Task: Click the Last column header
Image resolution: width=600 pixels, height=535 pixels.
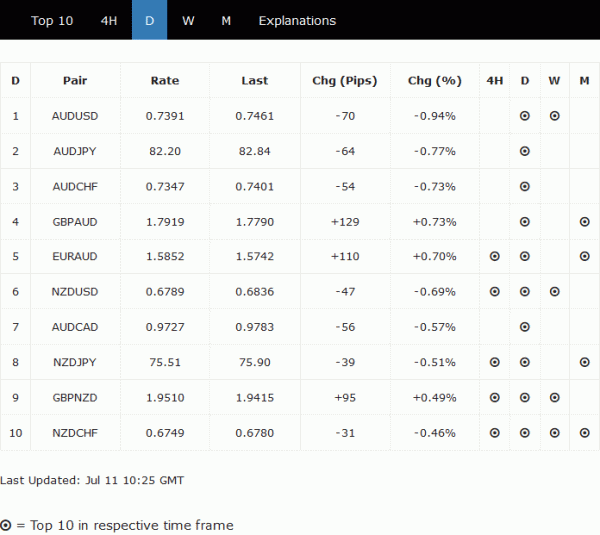Action: click(x=255, y=80)
